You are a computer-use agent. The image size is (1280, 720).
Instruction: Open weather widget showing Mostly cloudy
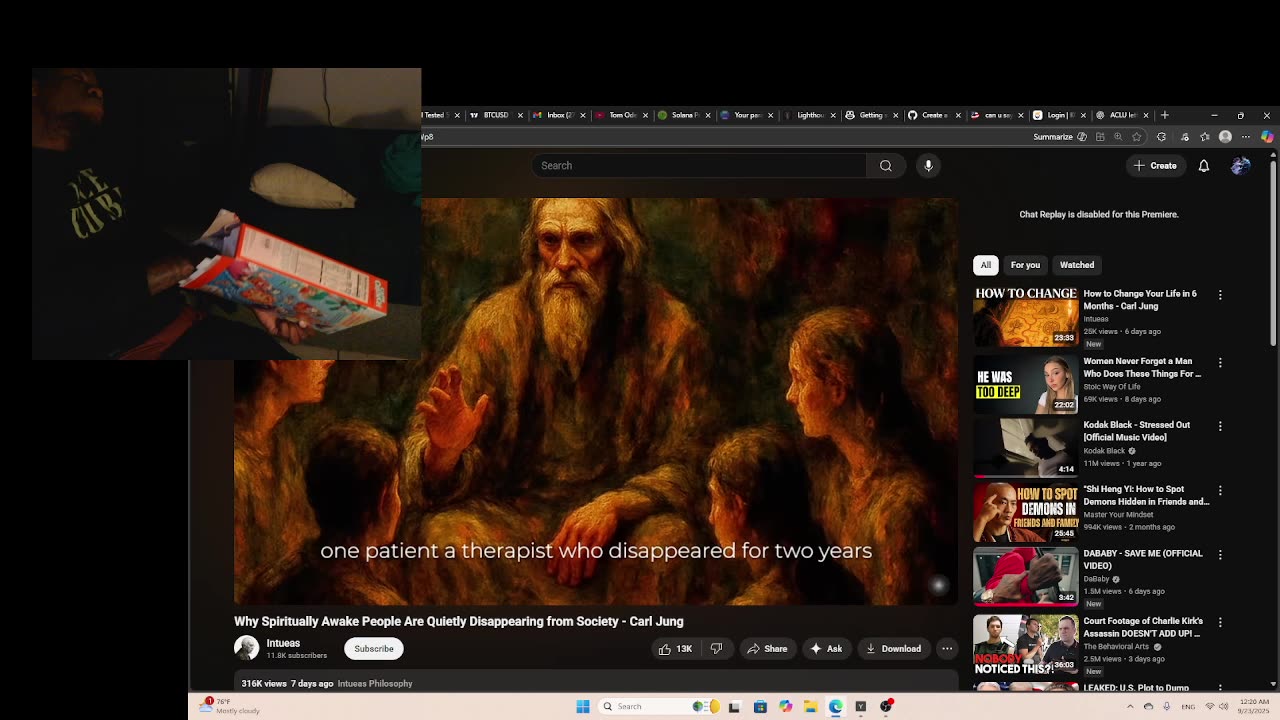point(230,706)
